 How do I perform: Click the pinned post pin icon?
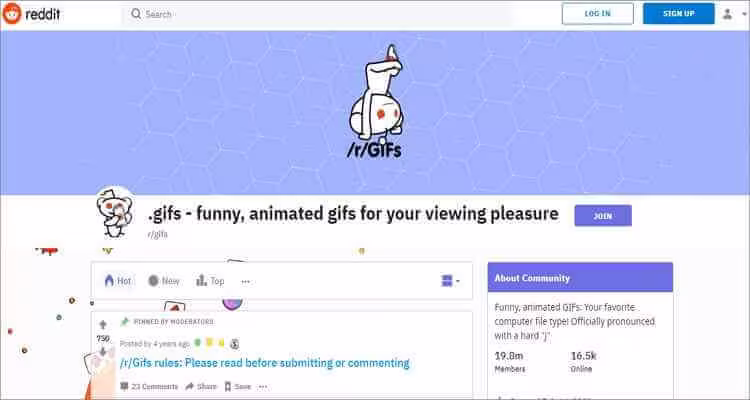pos(125,322)
